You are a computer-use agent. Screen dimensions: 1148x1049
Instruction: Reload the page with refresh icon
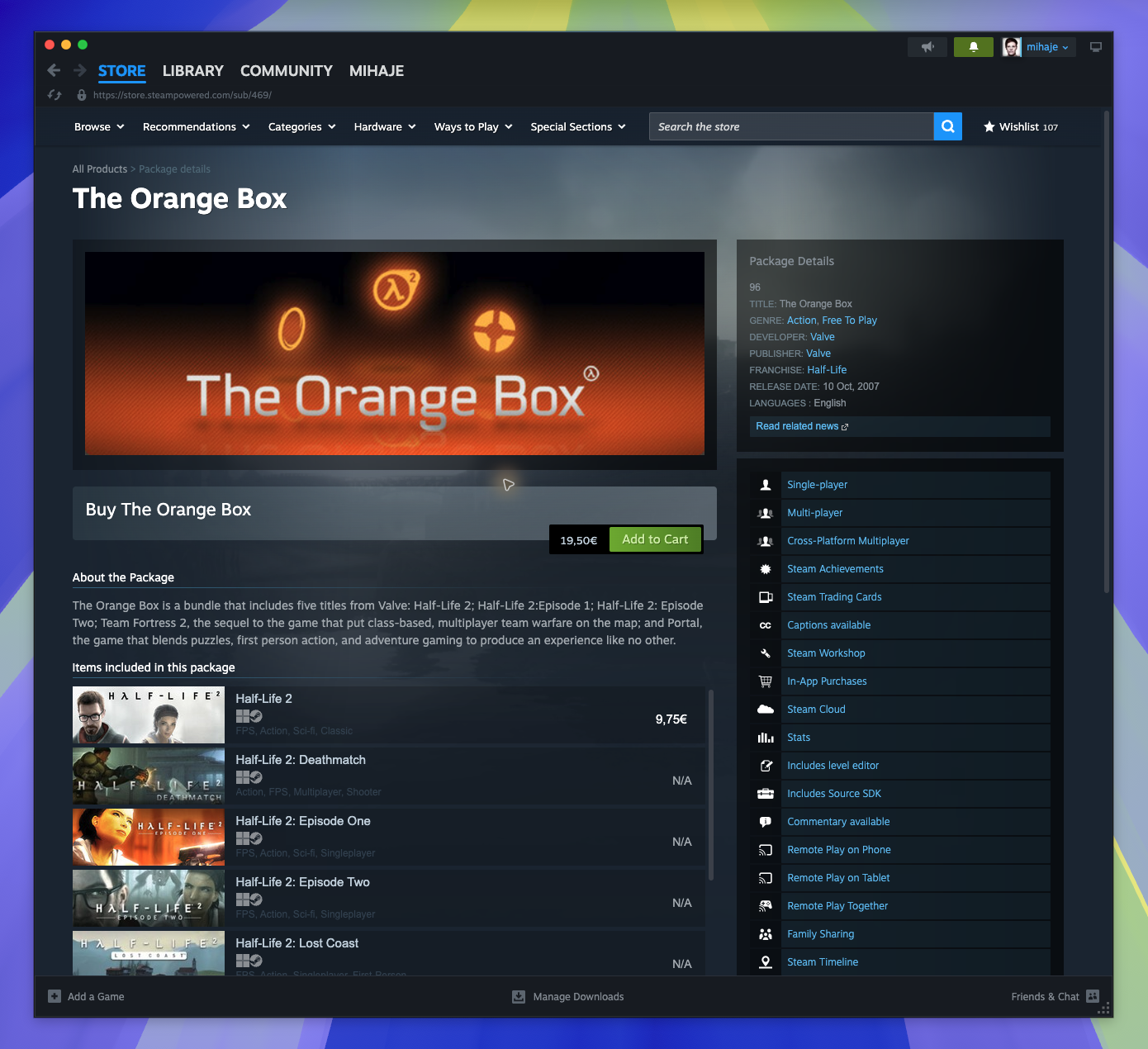tap(55, 95)
